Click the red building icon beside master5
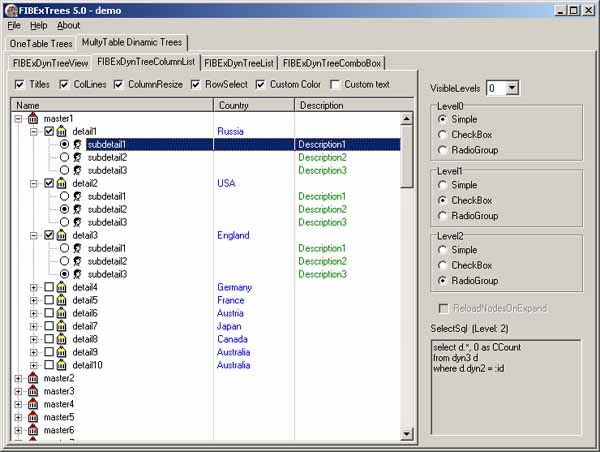 [33, 418]
